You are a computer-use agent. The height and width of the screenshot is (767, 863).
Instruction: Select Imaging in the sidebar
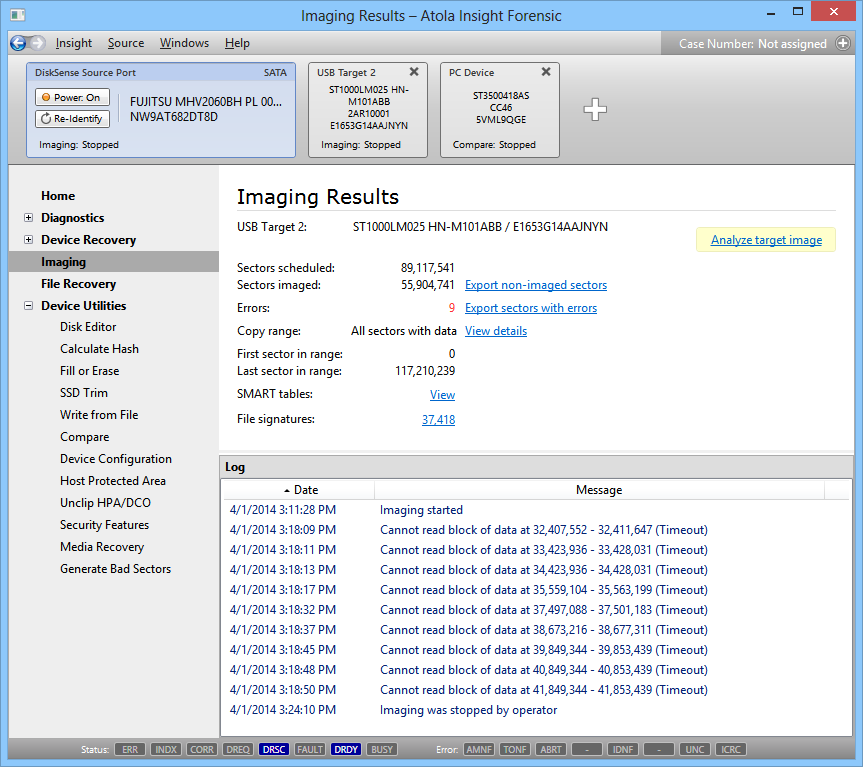[x=113, y=262]
